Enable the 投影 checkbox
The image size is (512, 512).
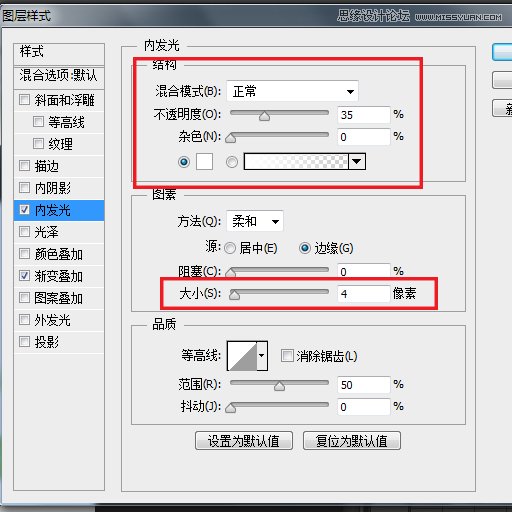click(24, 341)
